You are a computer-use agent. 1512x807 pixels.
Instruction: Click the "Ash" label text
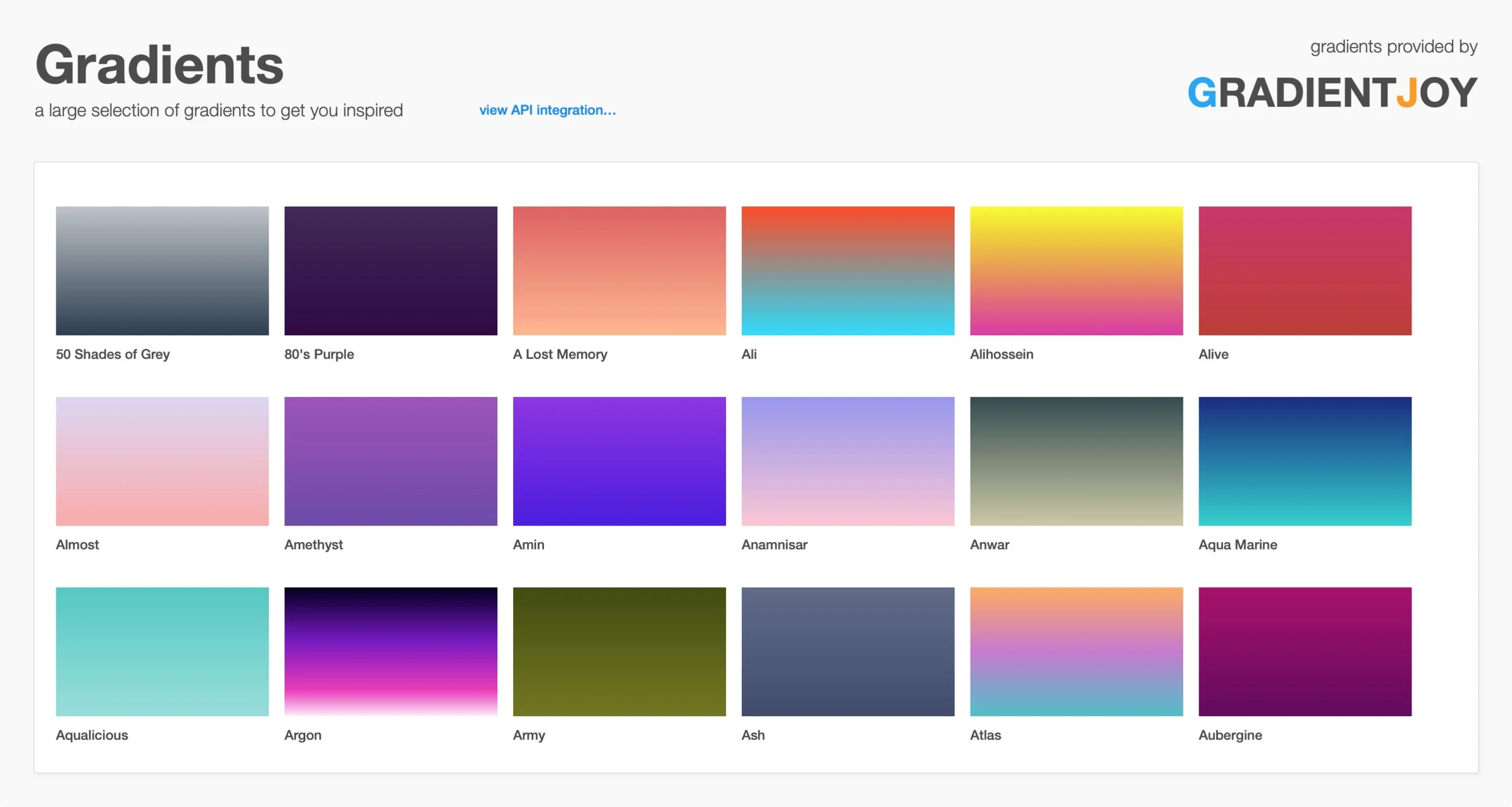click(753, 735)
